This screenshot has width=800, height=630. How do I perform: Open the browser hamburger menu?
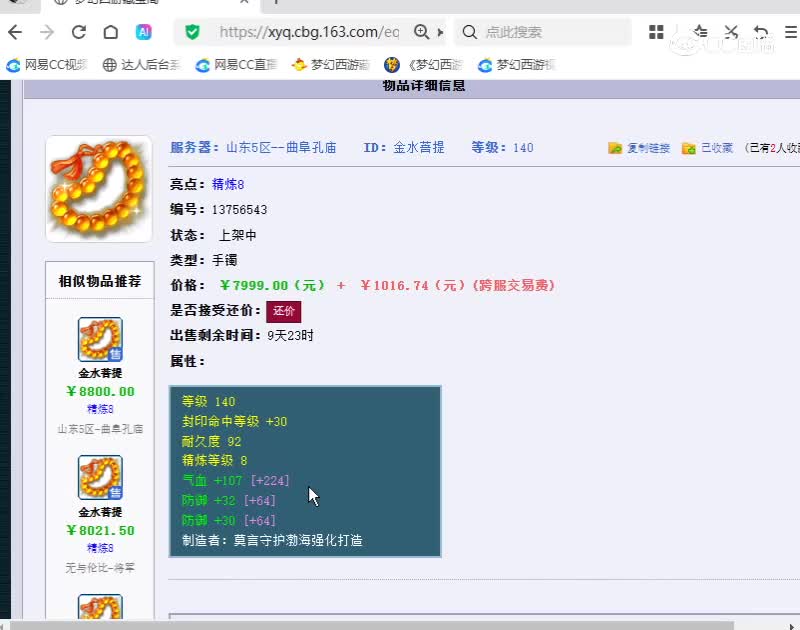click(x=791, y=32)
